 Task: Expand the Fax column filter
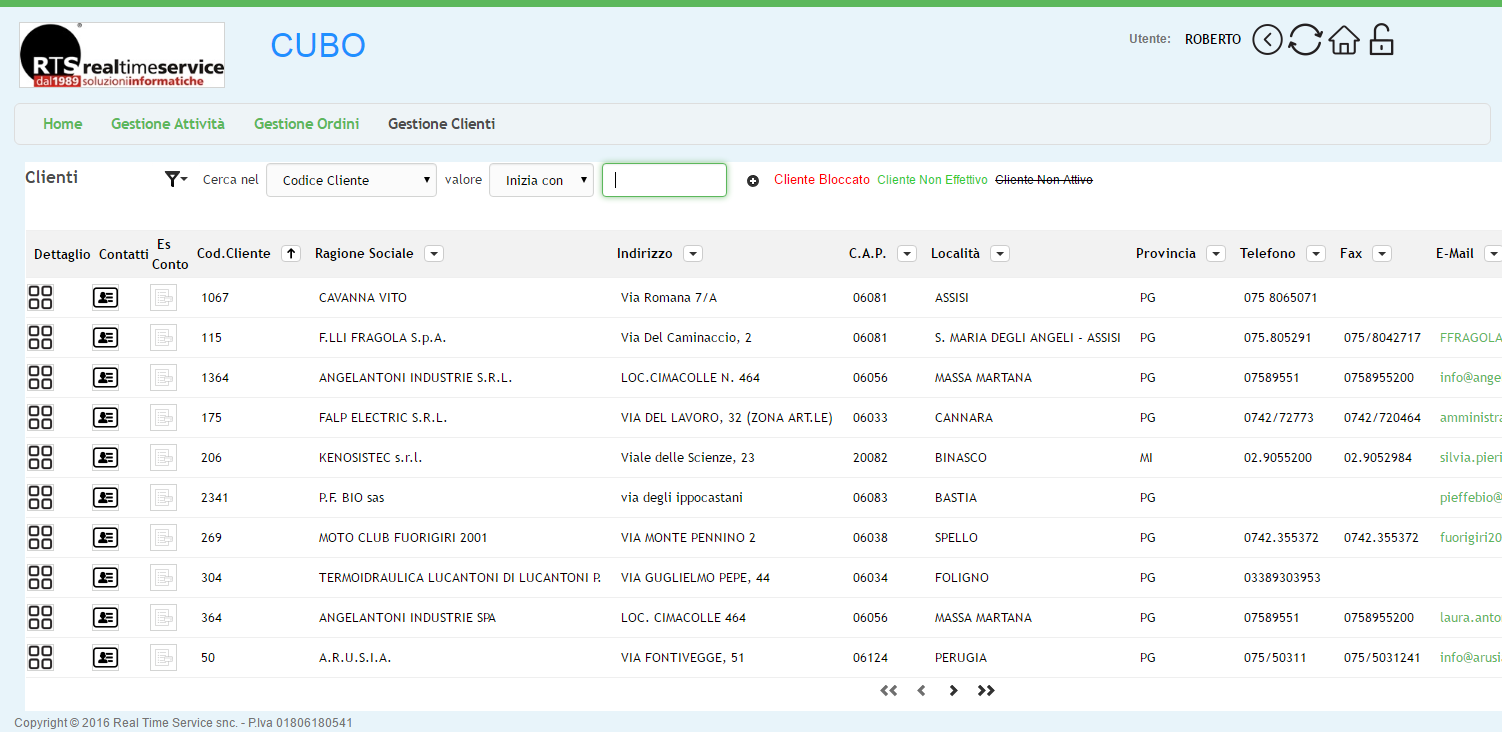(1382, 254)
